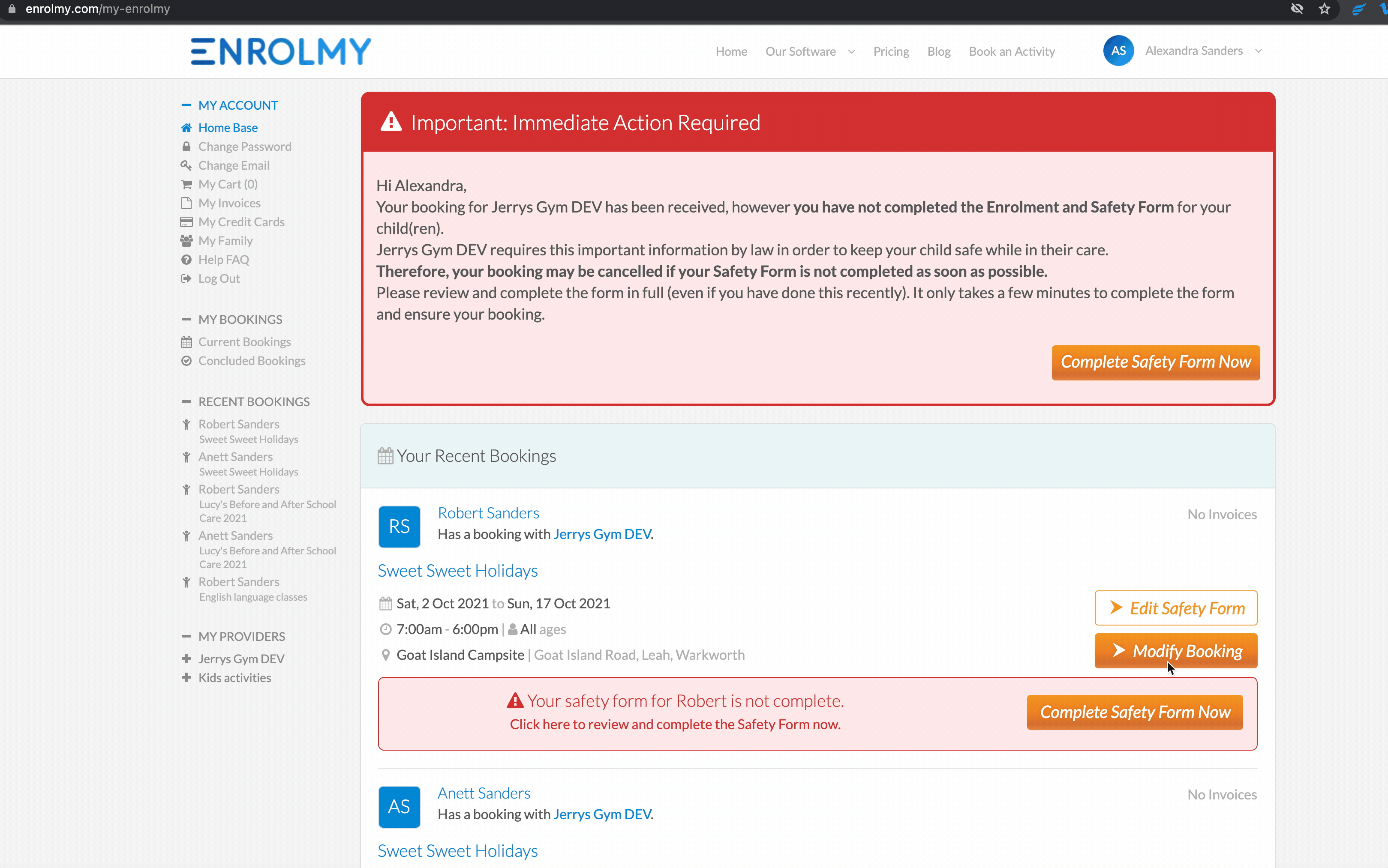
Task: Open Robert Sanders name link in bookings
Action: [488, 513]
